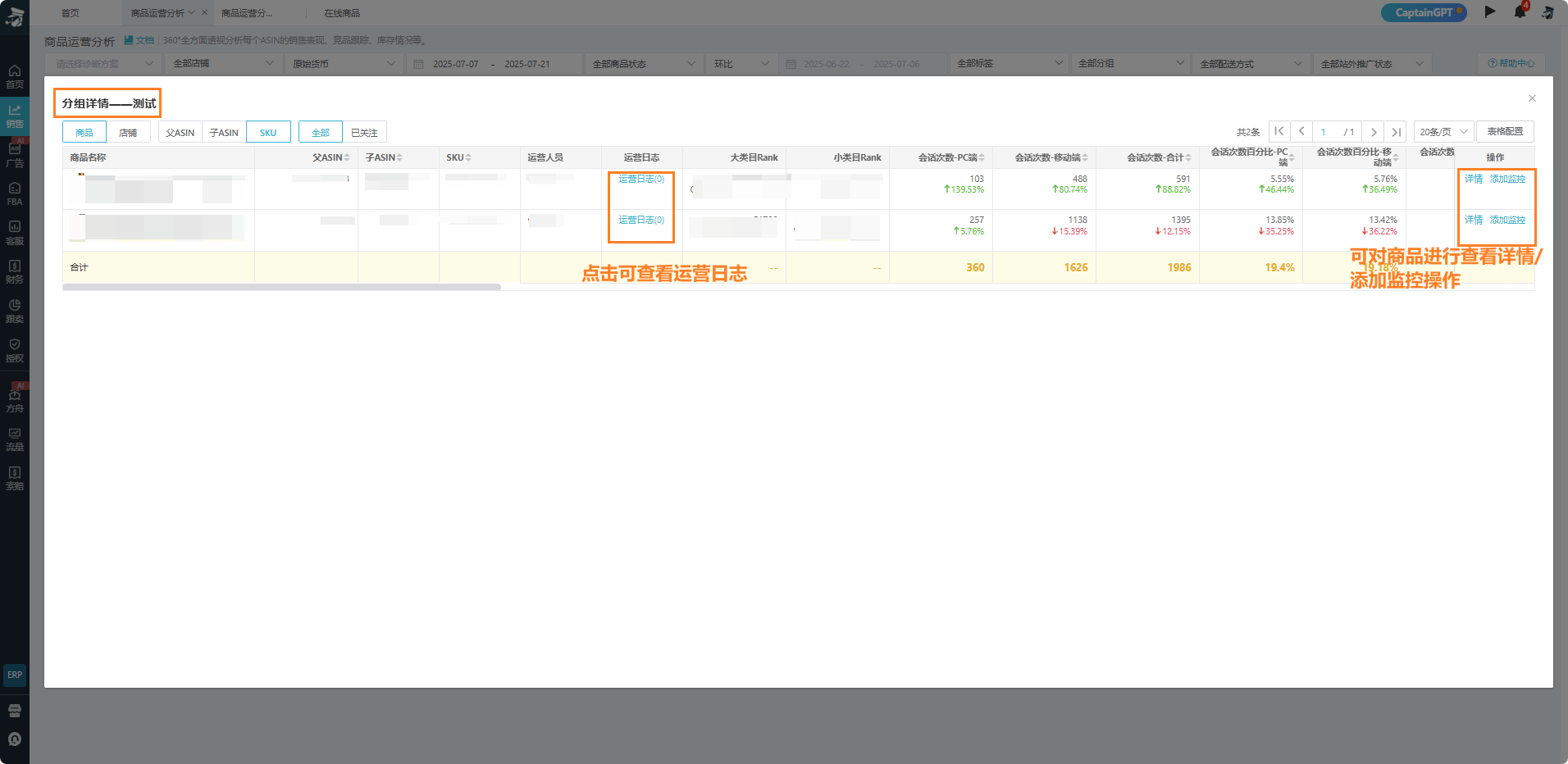Select 全部 filter toggle
Screen dimensions: 1568x764
coord(321,132)
